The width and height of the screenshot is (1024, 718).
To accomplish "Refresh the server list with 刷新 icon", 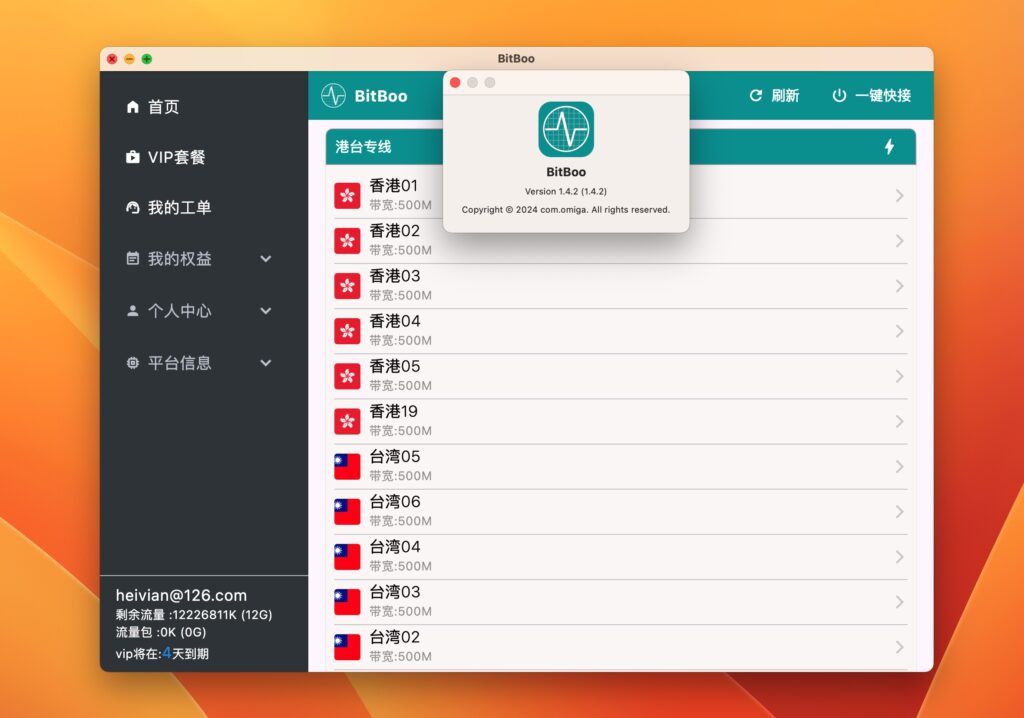I will pyautogui.click(x=756, y=95).
